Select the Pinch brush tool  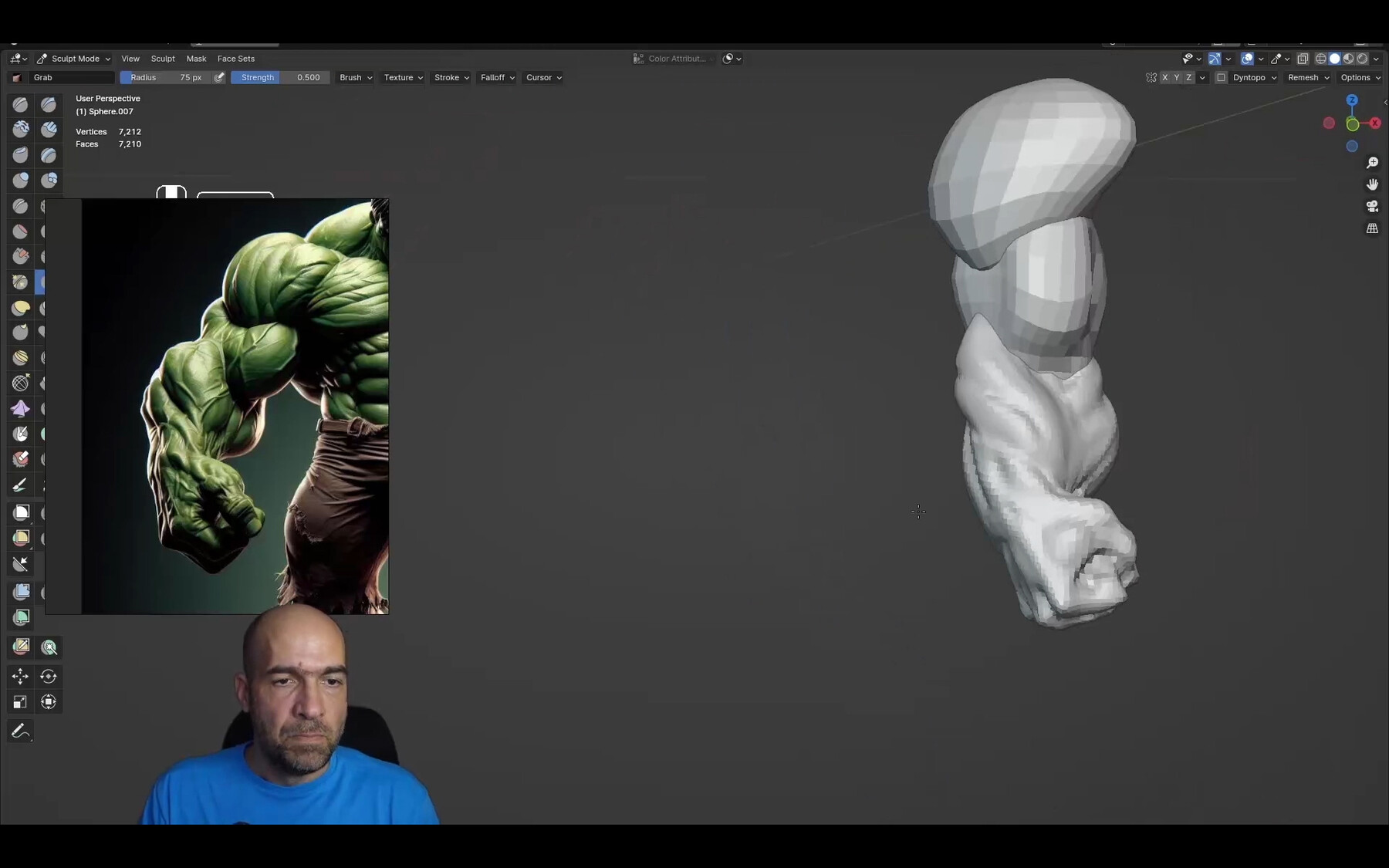[21, 282]
